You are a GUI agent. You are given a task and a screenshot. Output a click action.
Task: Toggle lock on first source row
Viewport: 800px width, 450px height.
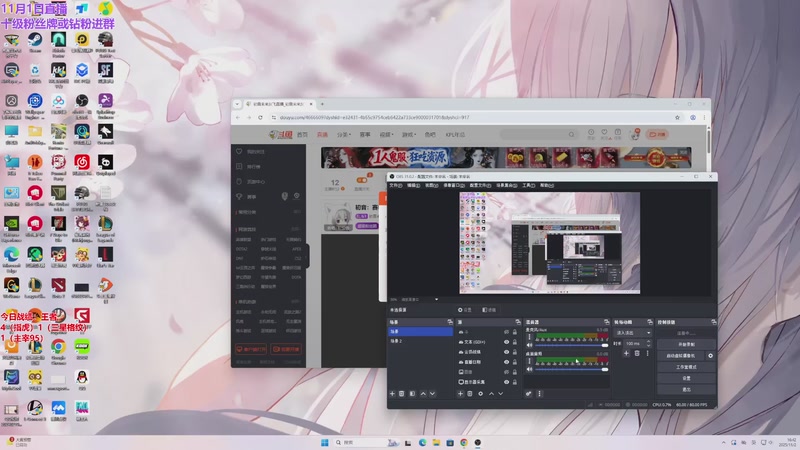515,332
